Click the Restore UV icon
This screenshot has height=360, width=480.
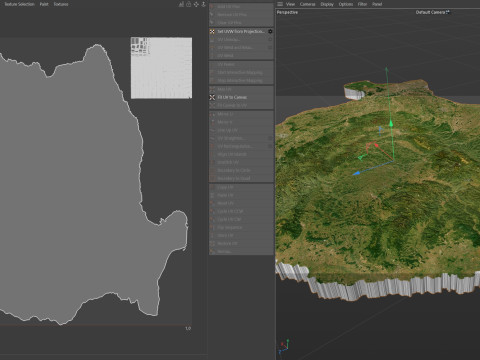click(x=212, y=243)
